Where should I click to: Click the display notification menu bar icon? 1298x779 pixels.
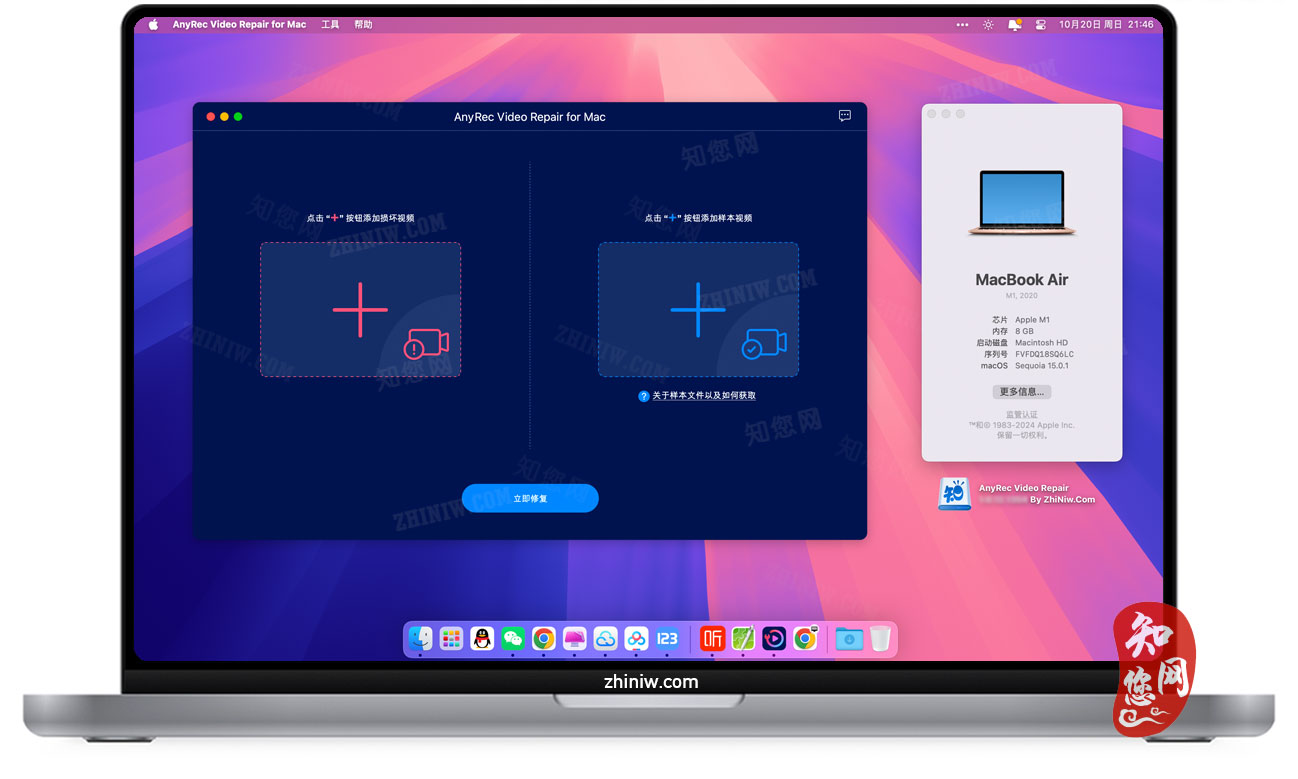(x=1015, y=24)
